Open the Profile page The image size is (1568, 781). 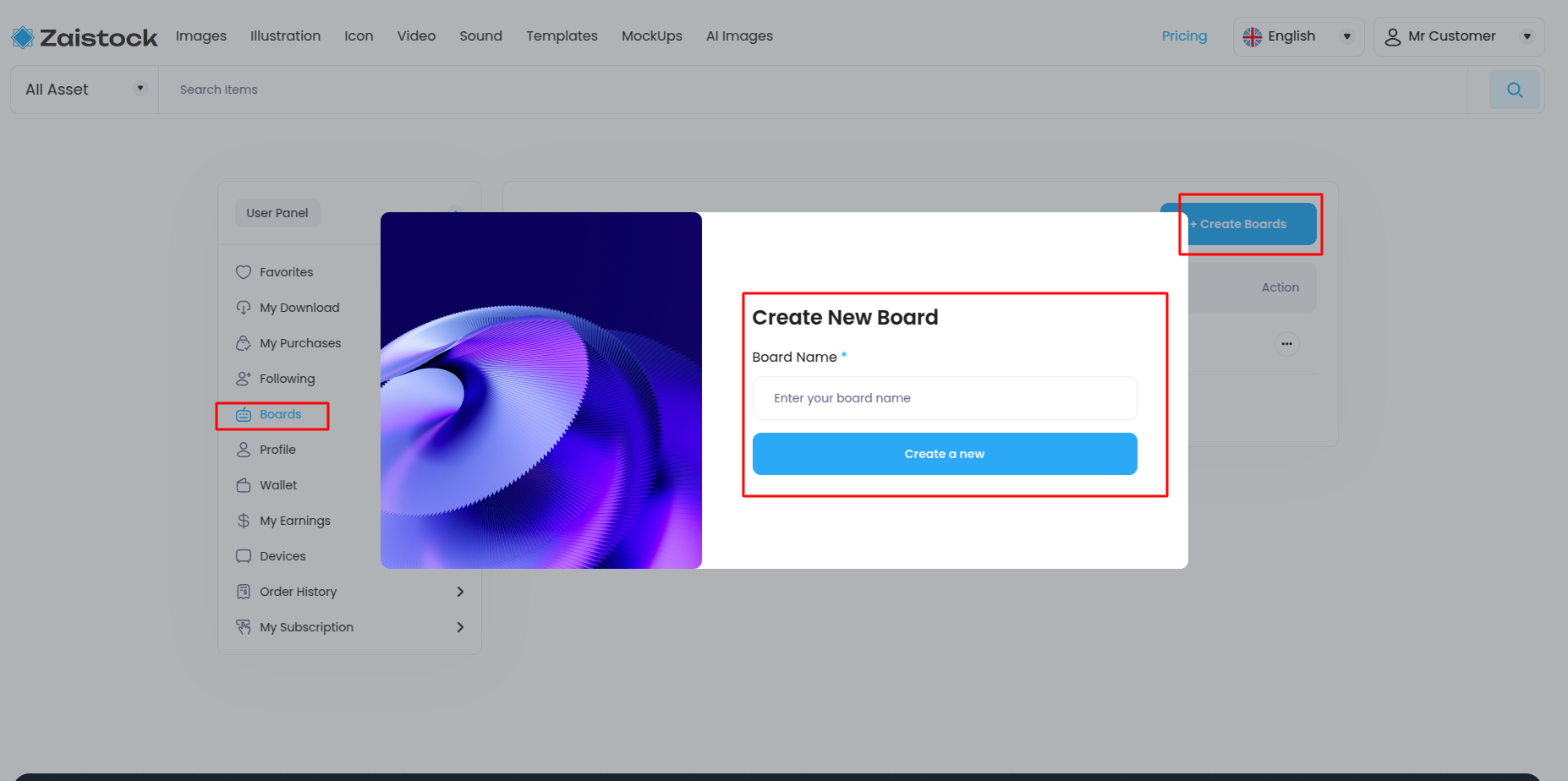(x=277, y=450)
